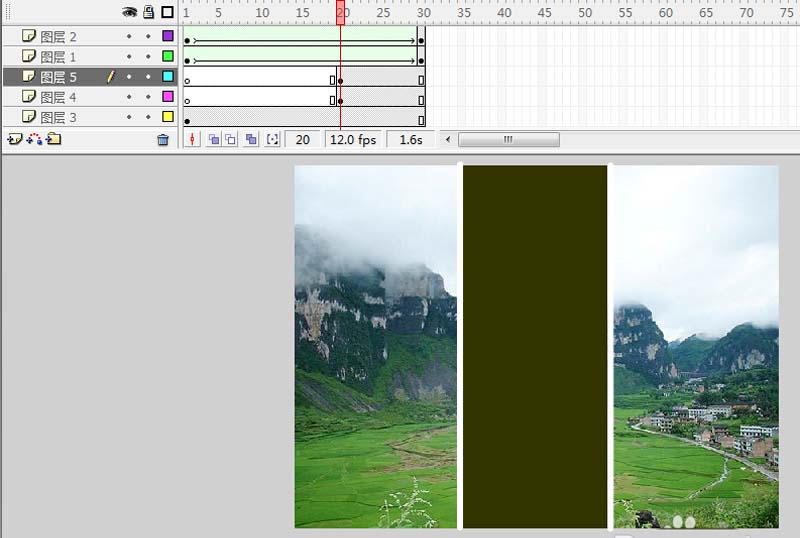The image size is (800, 538).
Task: Click the page icon of 图层 4
Action: coord(29,96)
